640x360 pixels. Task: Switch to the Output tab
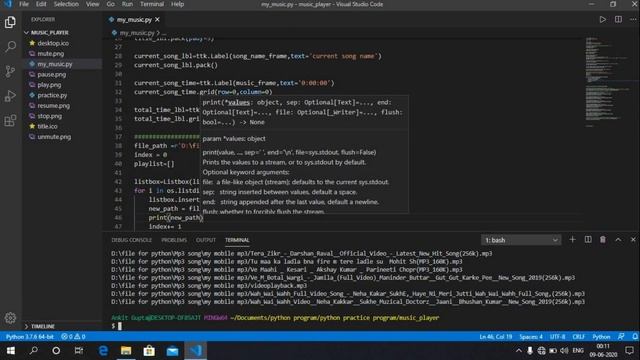tap(206, 240)
